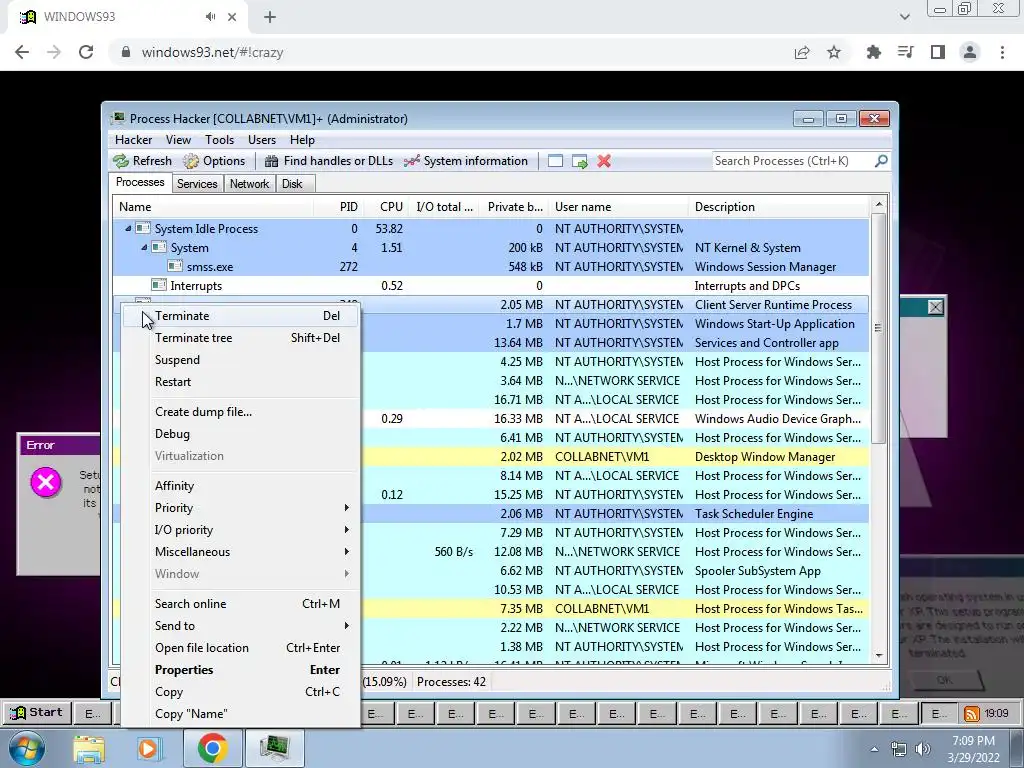Open the Hacker menu
Screen dimensions: 1024x768
[x=133, y=140]
